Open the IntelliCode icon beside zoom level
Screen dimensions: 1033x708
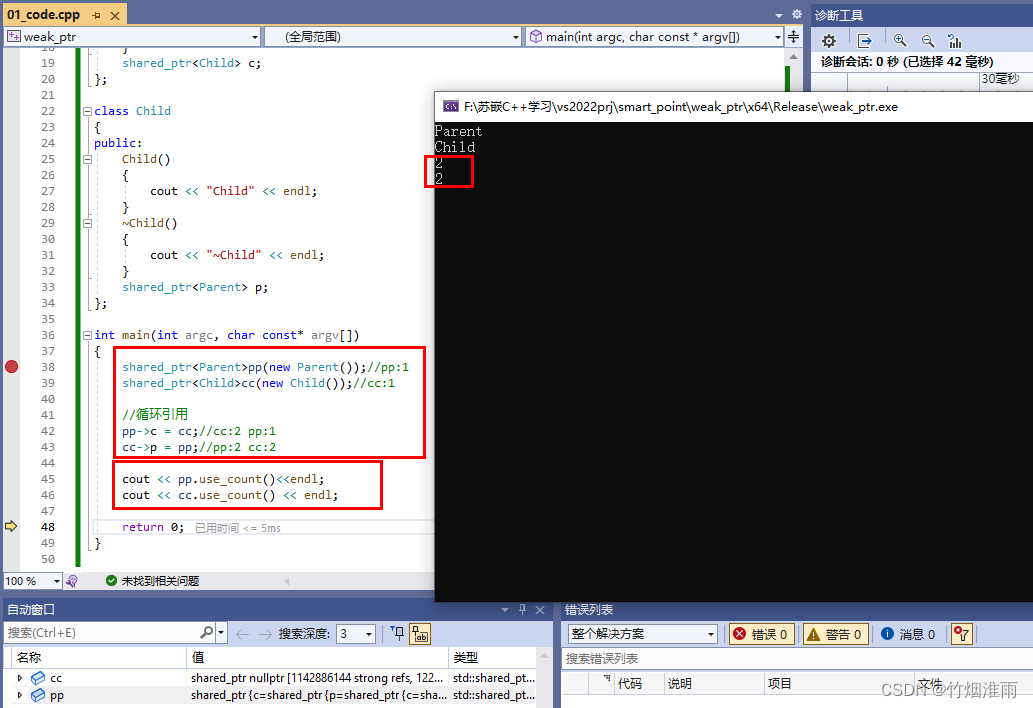(x=72, y=581)
